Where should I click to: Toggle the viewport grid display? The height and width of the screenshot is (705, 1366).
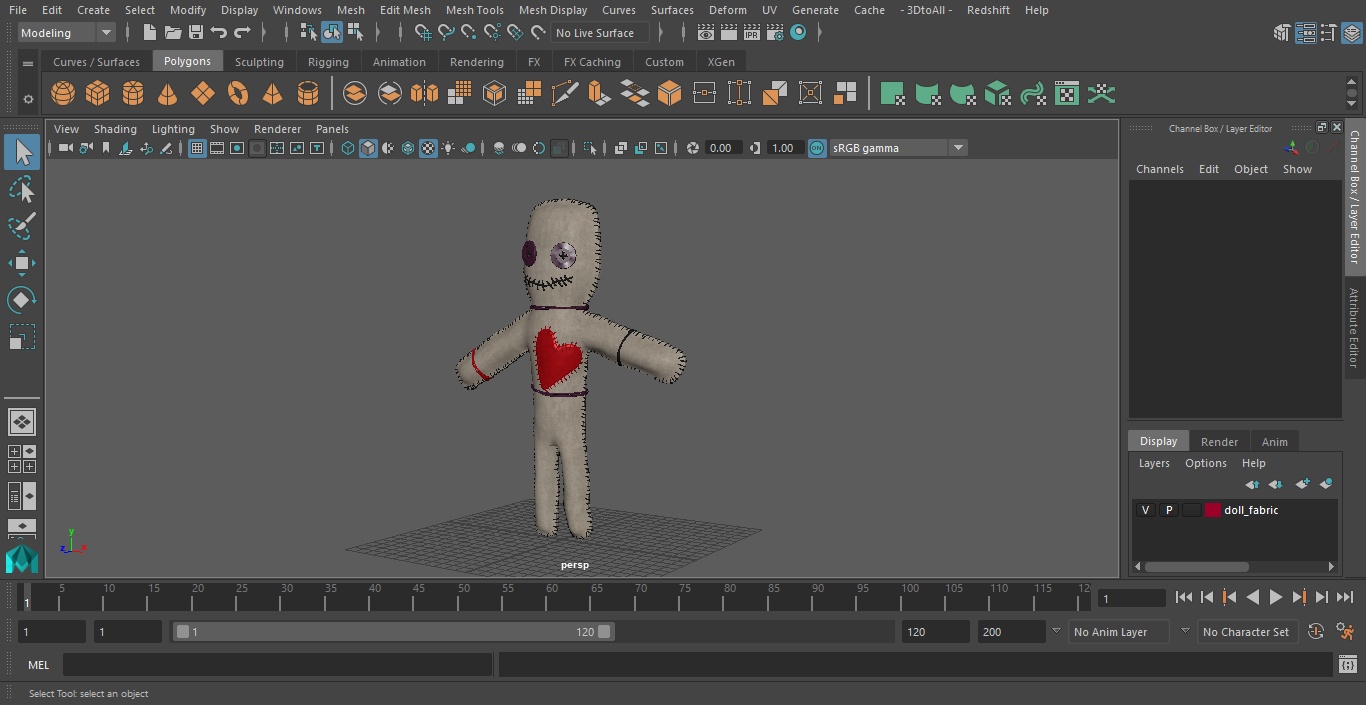click(x=197, y=148)
